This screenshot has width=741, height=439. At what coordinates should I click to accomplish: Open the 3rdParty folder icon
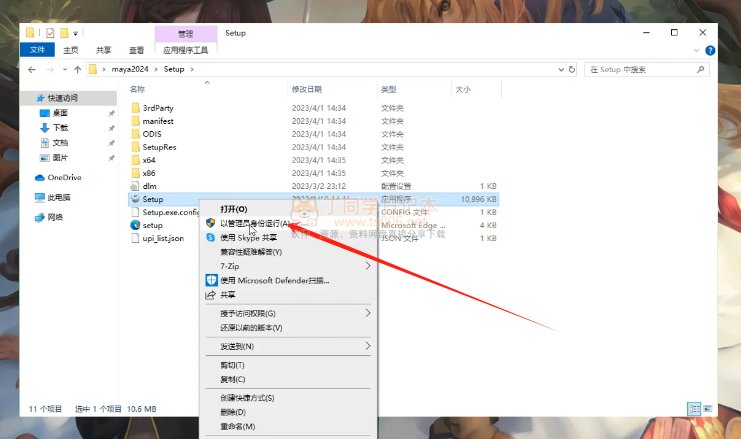[135, 107]
